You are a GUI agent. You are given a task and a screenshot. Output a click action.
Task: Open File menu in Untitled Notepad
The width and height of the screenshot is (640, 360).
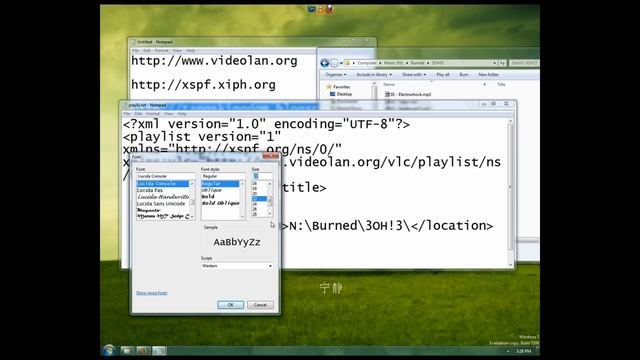coord(135,51)
